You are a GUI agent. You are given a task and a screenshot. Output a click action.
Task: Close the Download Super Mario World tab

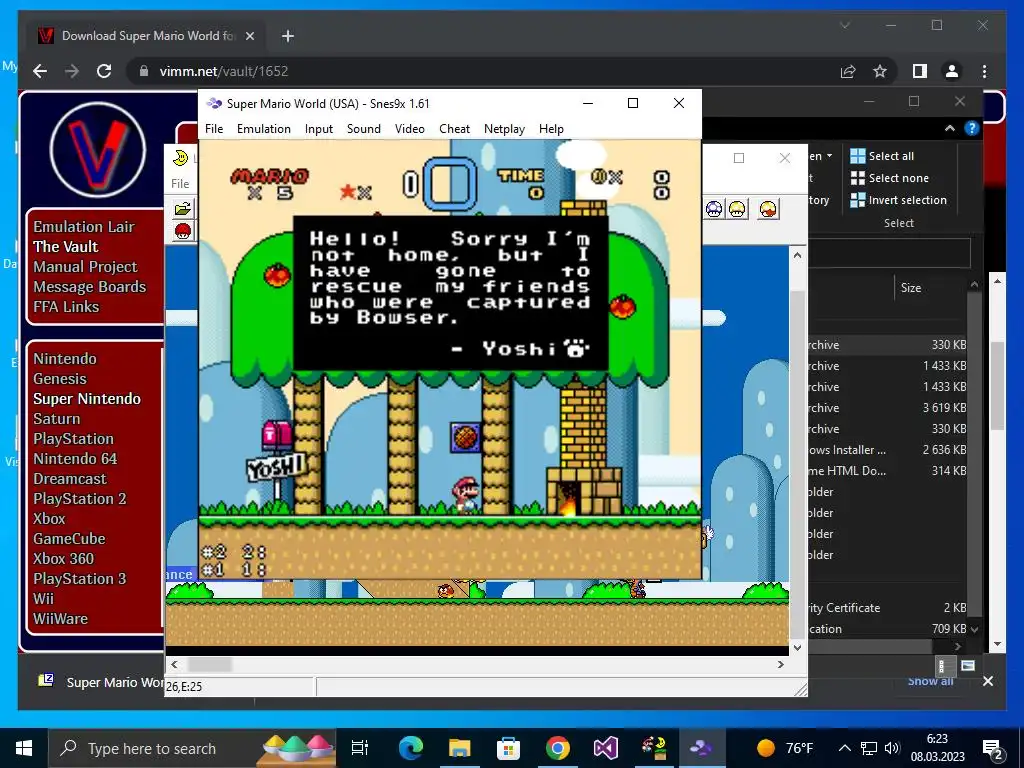point(249,36)
